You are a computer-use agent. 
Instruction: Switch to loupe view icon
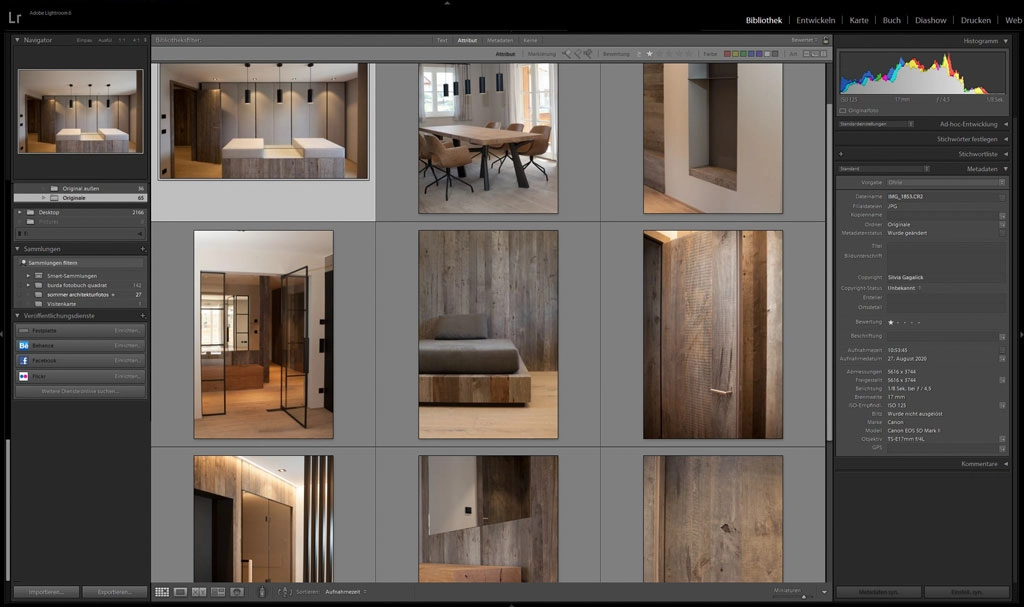181,592
